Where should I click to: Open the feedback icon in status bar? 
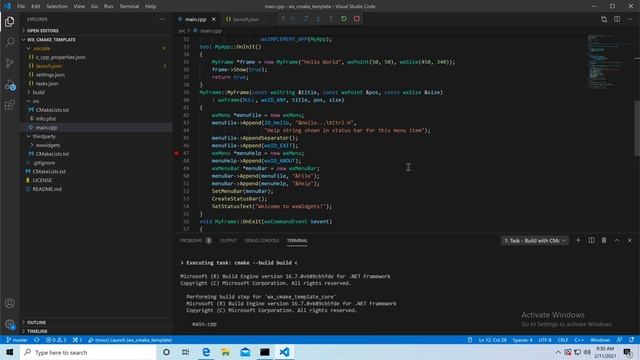point(620,340)
